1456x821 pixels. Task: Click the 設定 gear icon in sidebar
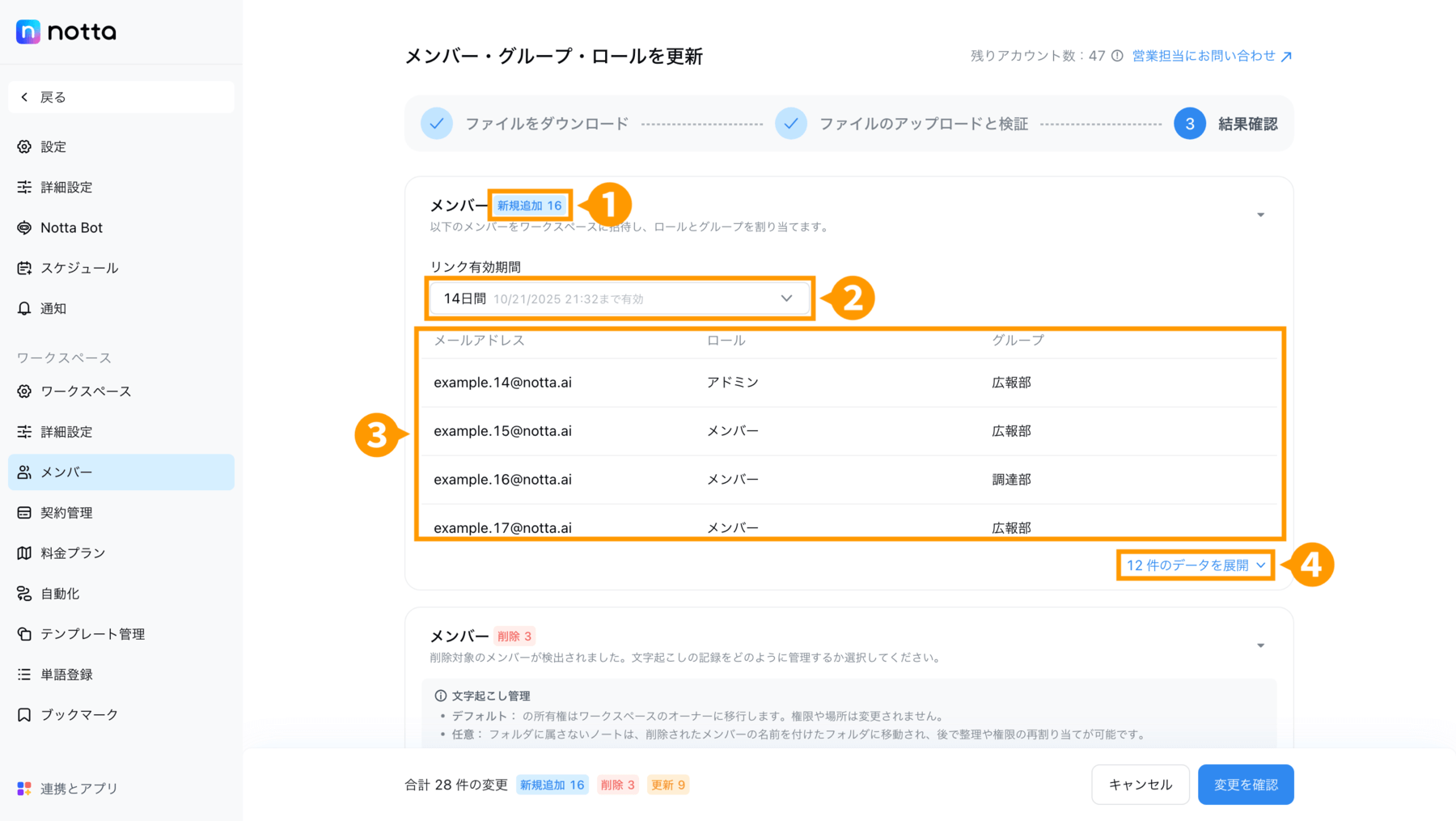24,146
